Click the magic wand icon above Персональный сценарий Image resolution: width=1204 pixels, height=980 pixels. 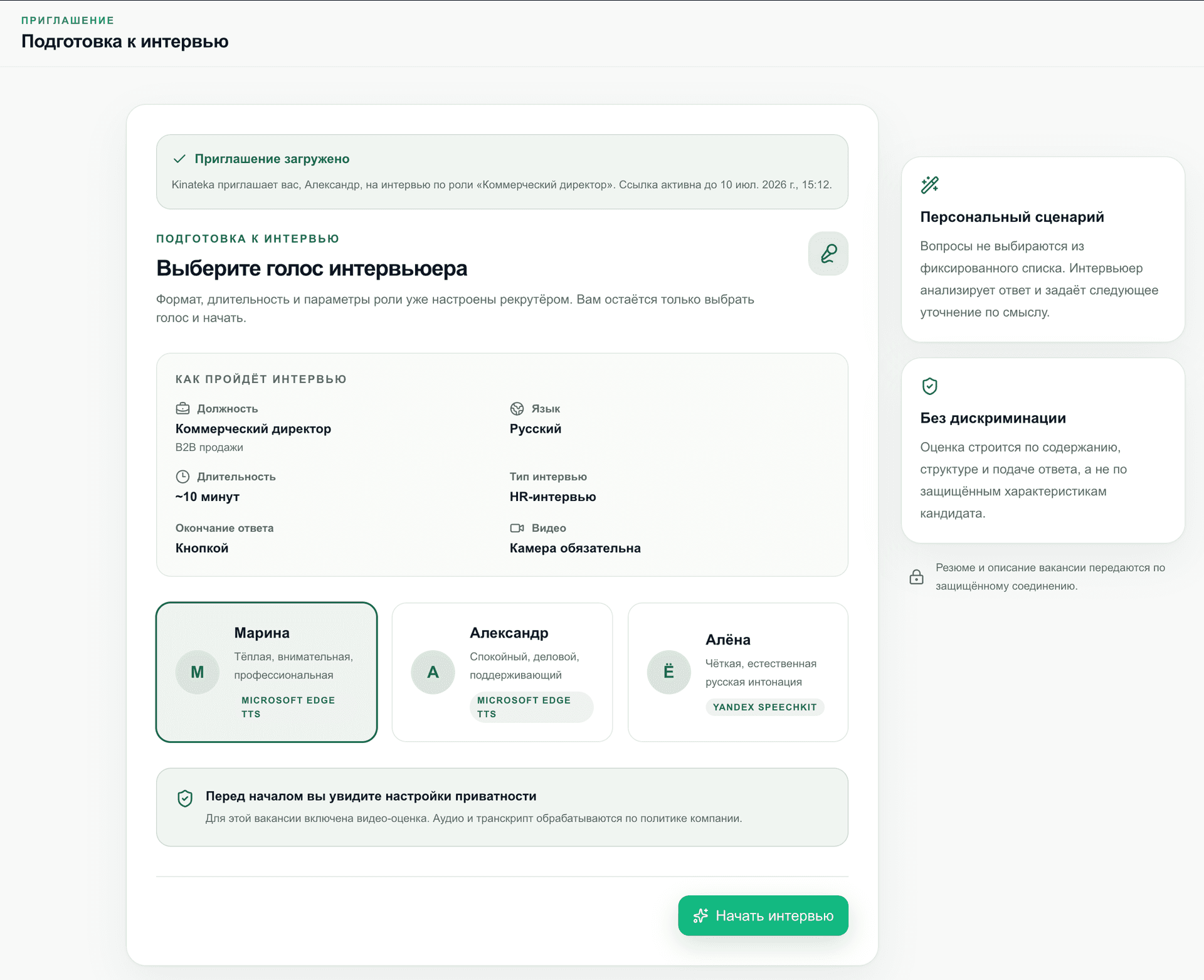tap(929, 185)
